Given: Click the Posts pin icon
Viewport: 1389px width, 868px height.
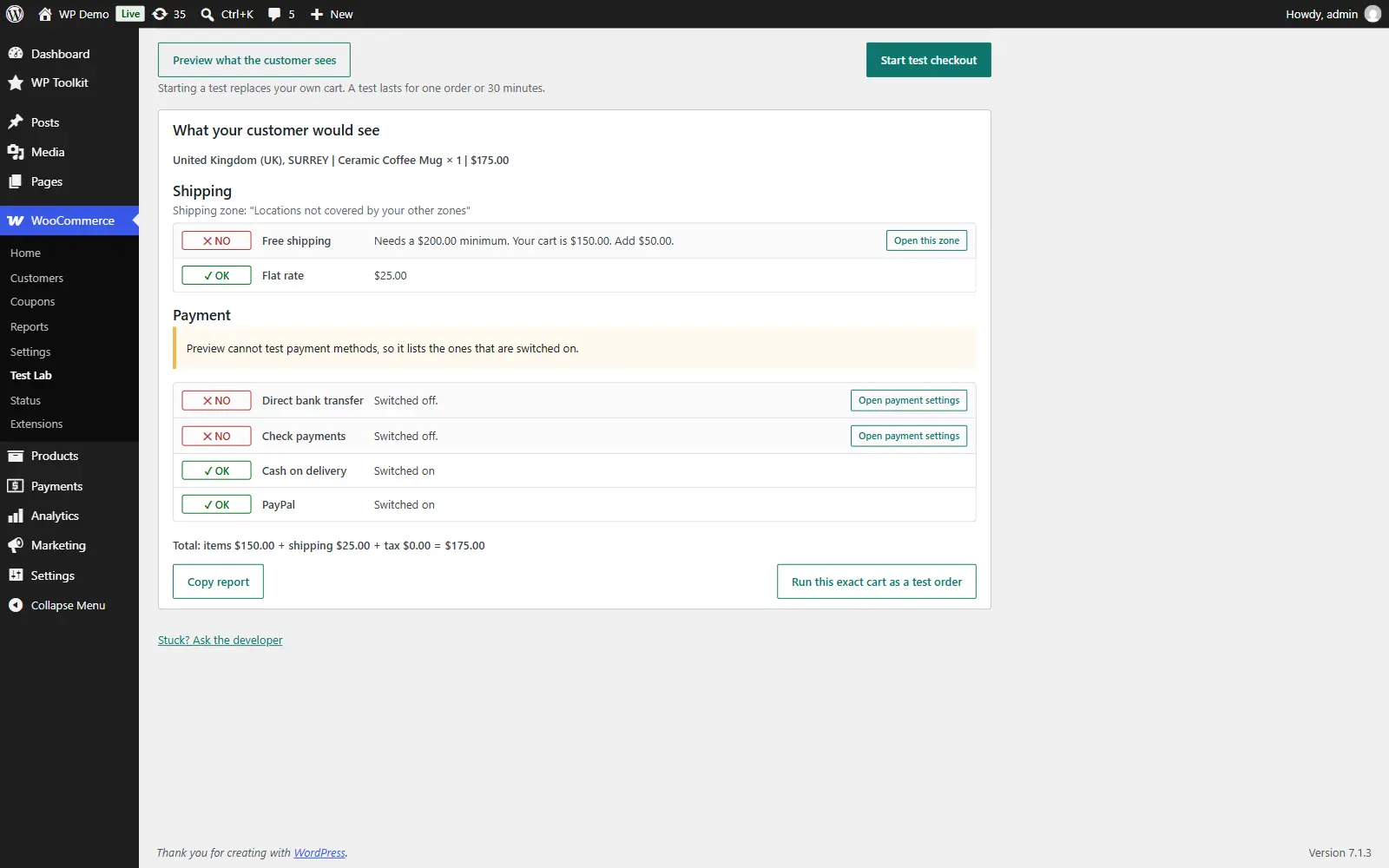Looking at the screenshot, I should pos(16,122).
